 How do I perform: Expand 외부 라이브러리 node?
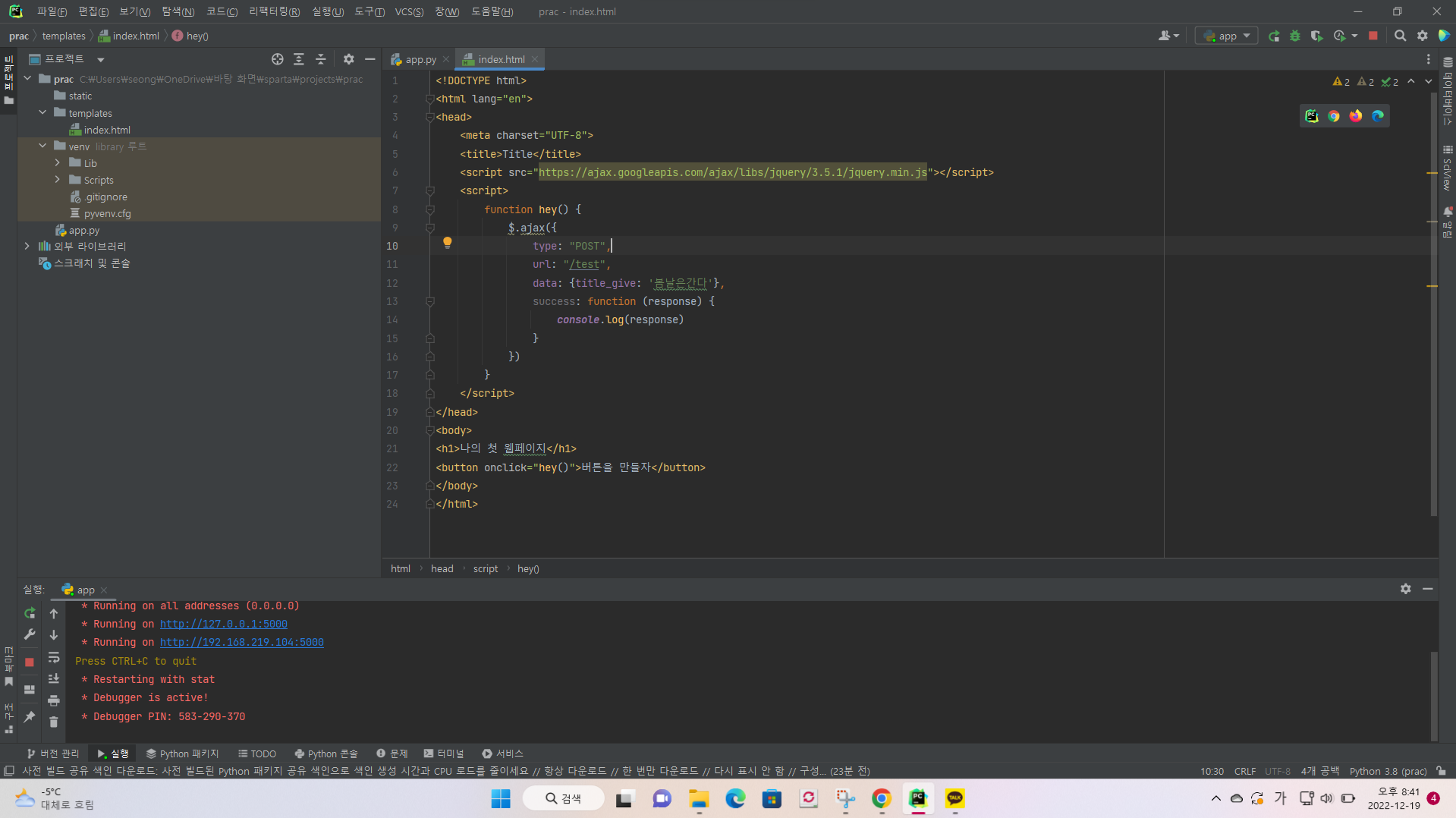[x=27, y=246]
